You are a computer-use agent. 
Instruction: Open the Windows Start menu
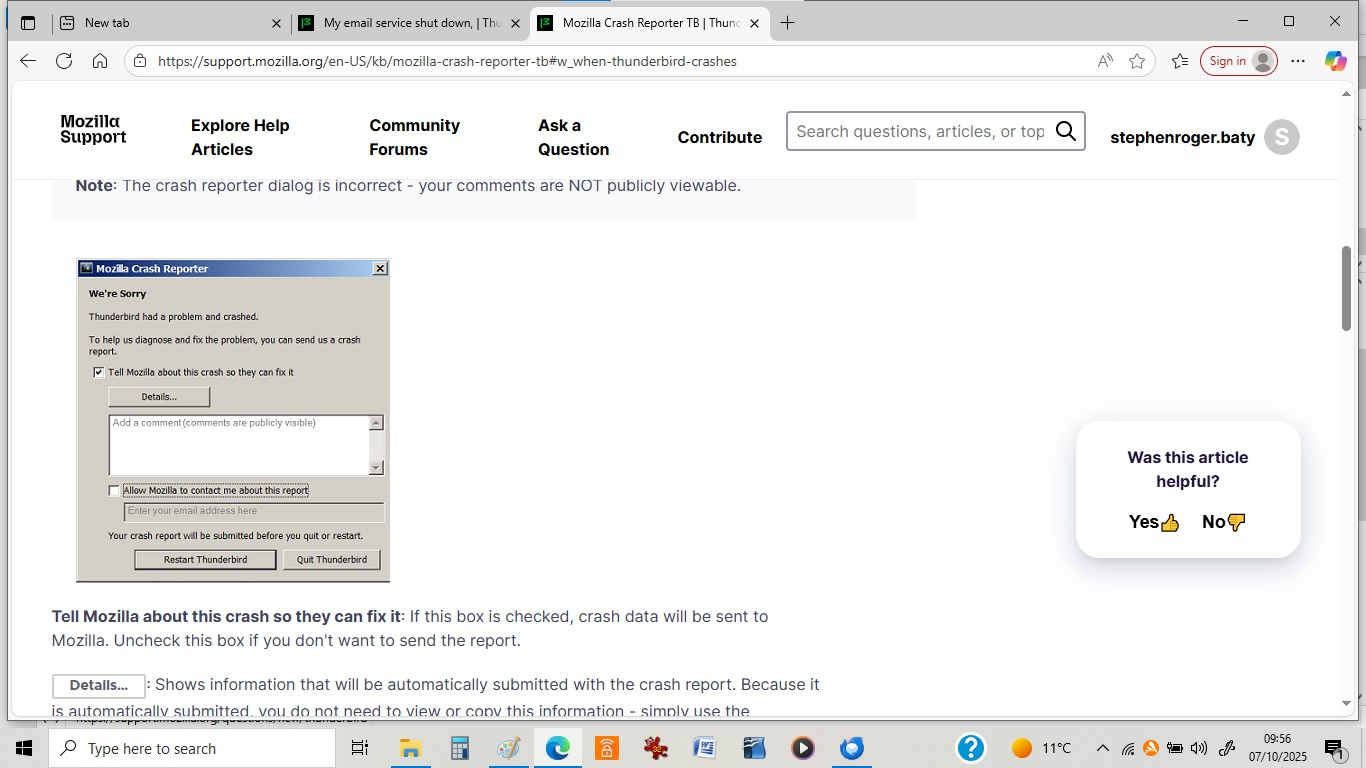(24, 748)
